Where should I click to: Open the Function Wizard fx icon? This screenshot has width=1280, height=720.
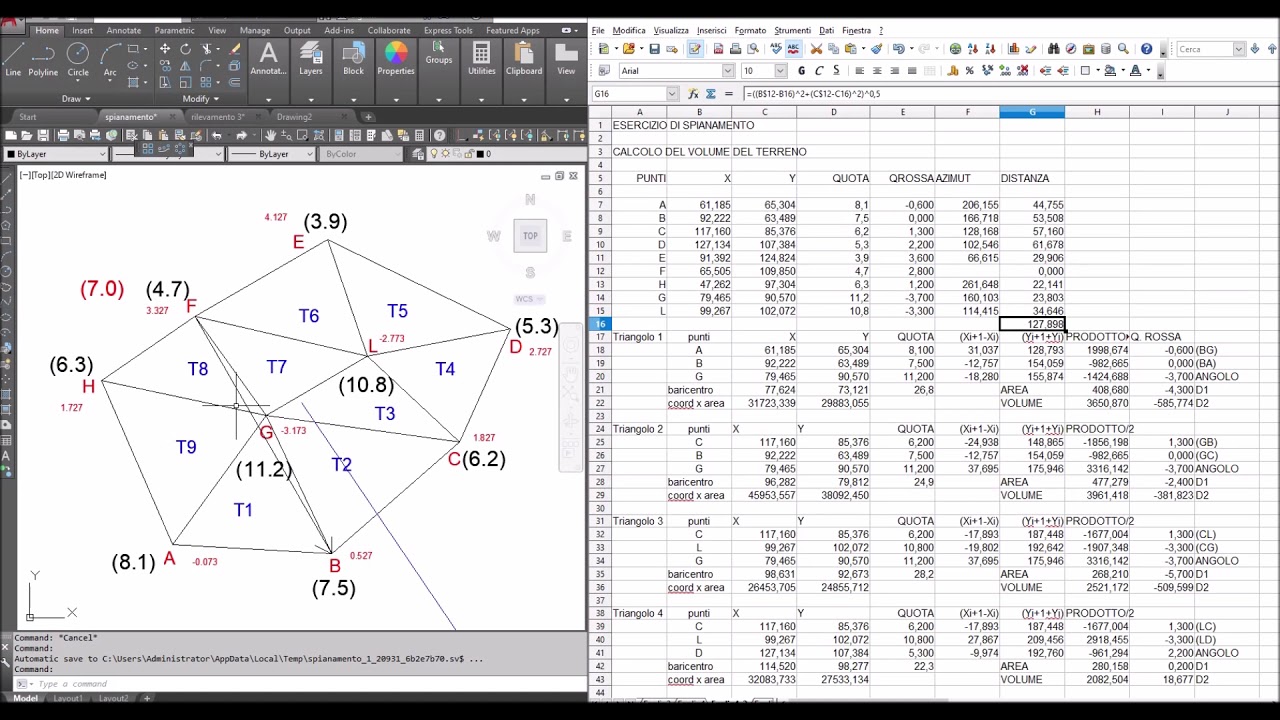coord(694,93)
